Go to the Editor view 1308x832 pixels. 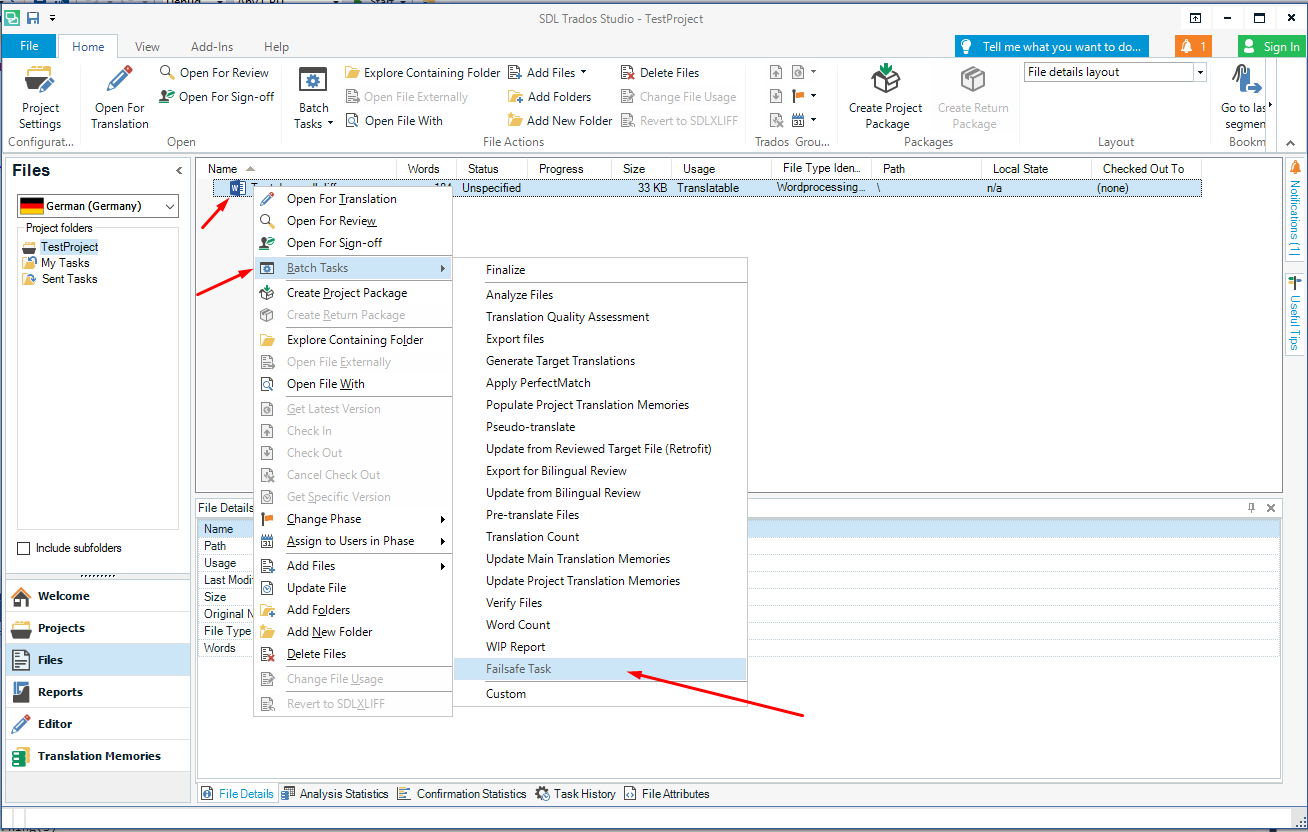point(97,724)
